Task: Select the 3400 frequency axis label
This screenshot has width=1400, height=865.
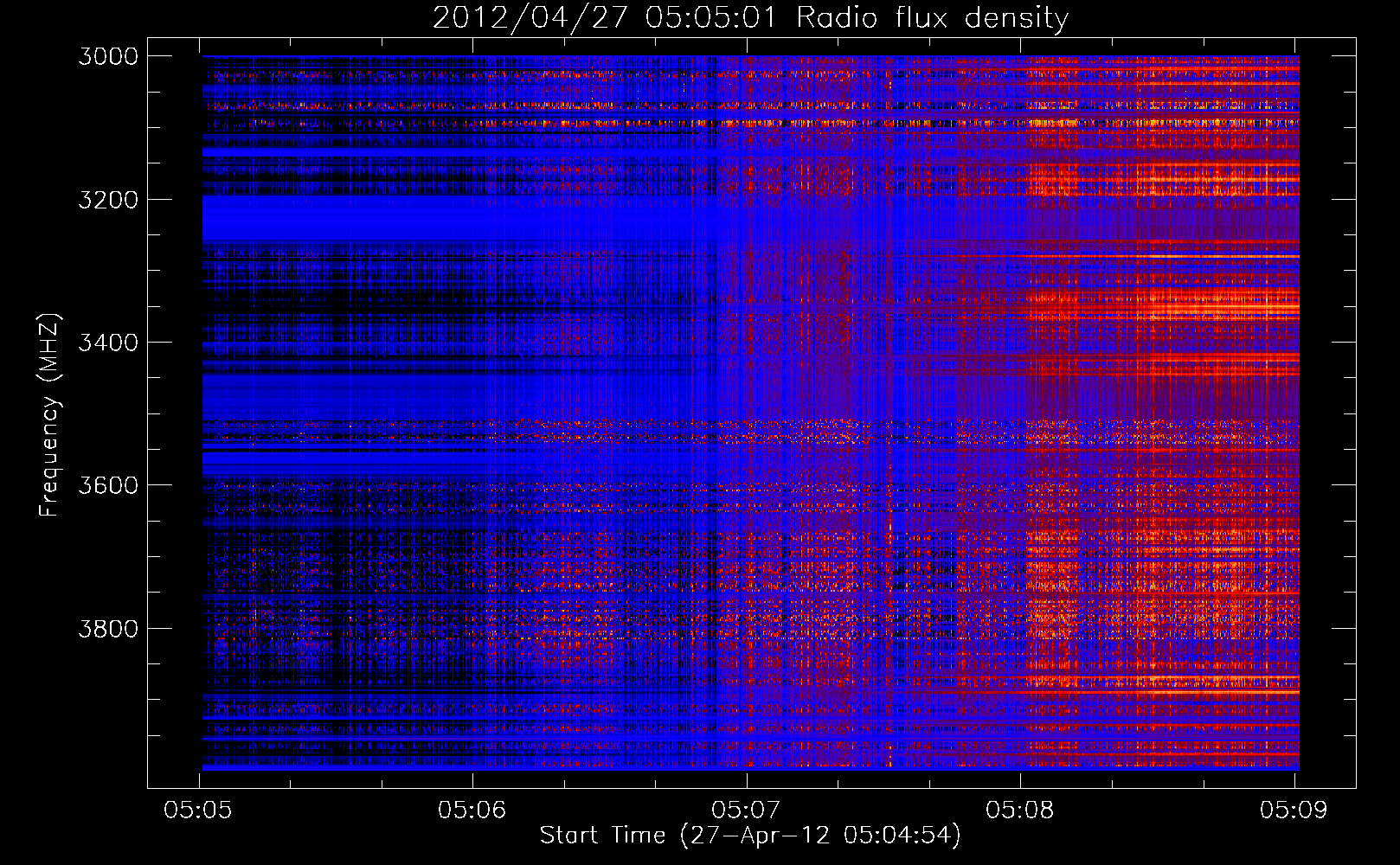Action: [108, 343]
